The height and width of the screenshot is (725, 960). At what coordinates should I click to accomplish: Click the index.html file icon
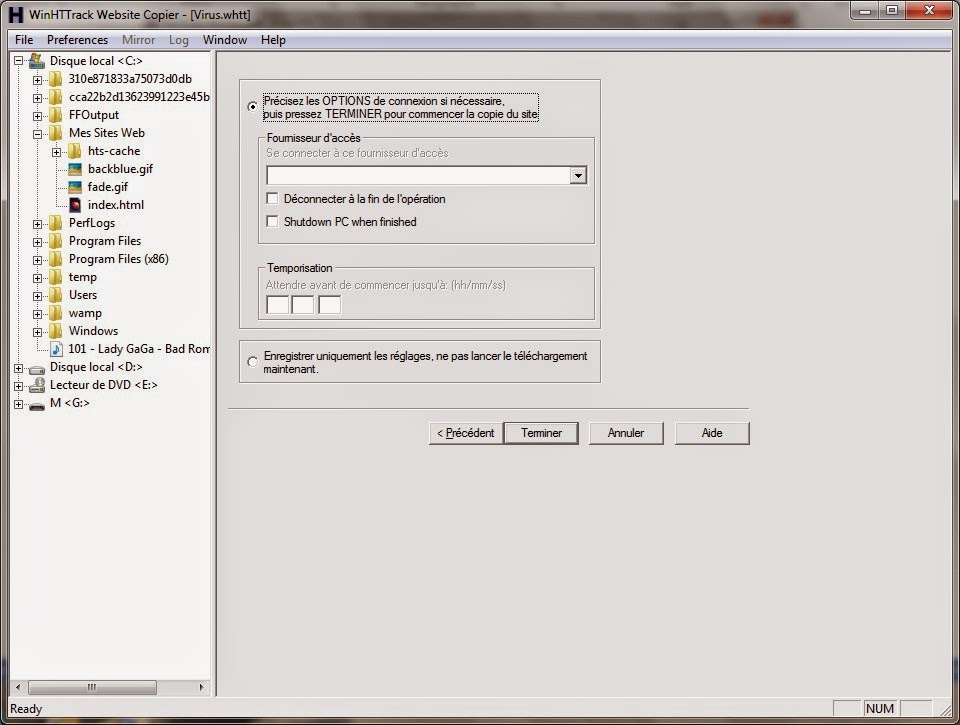point(75,205)
